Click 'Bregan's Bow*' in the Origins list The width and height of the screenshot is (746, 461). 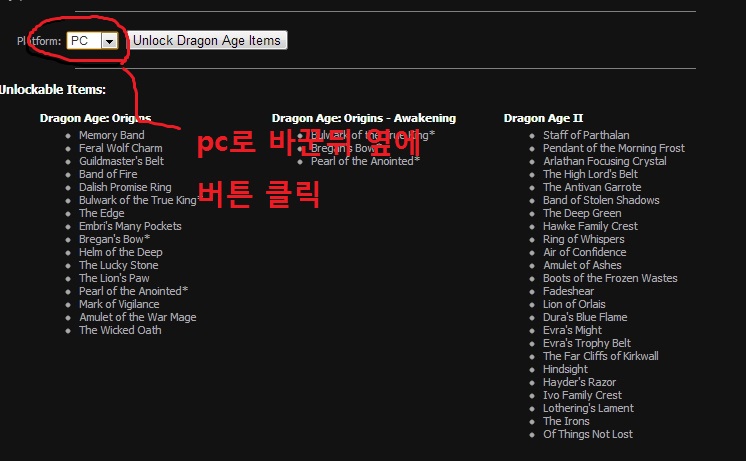(115, 239)
